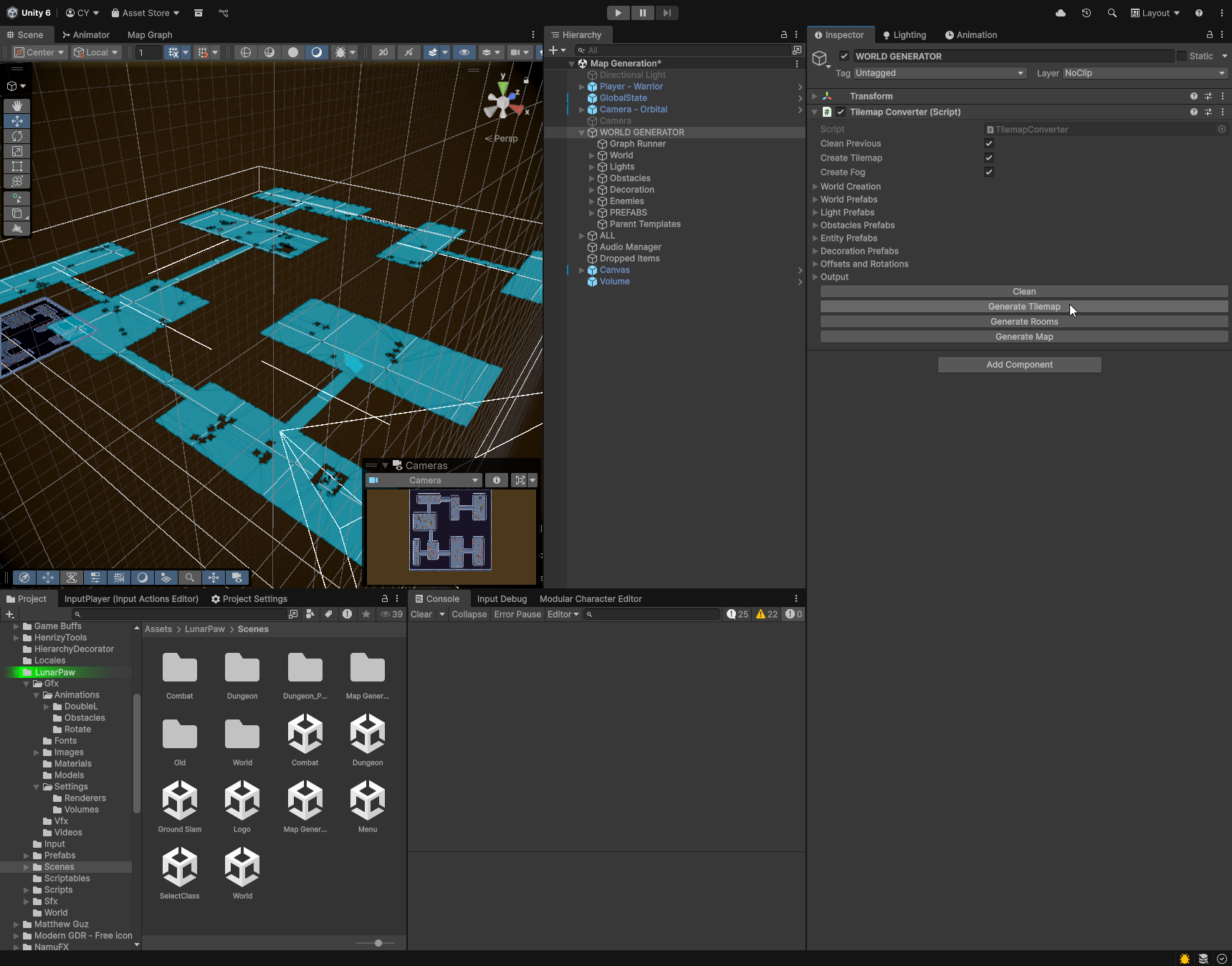Toggle the Create Fog checkbox
Viewport: 1232px width, 966px height.
989,172
